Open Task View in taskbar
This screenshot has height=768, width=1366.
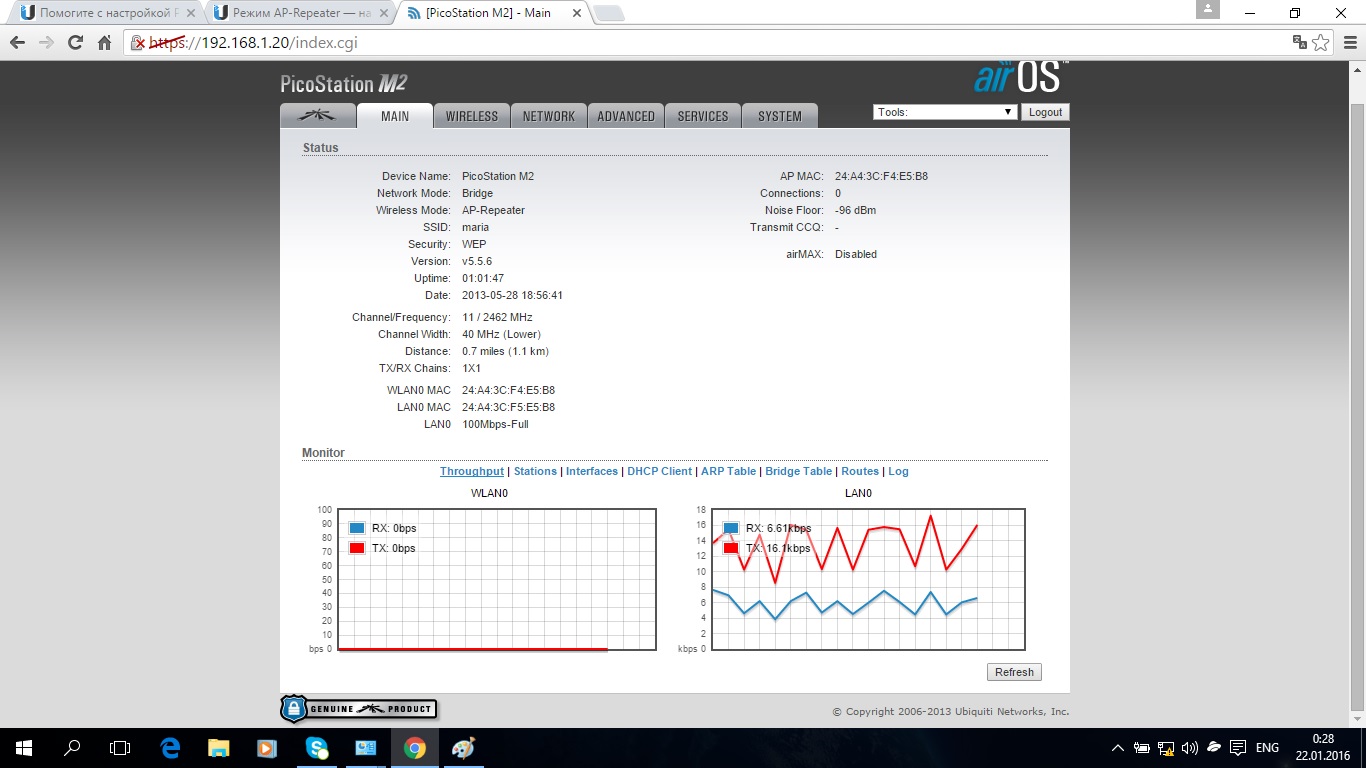point(120,748)
